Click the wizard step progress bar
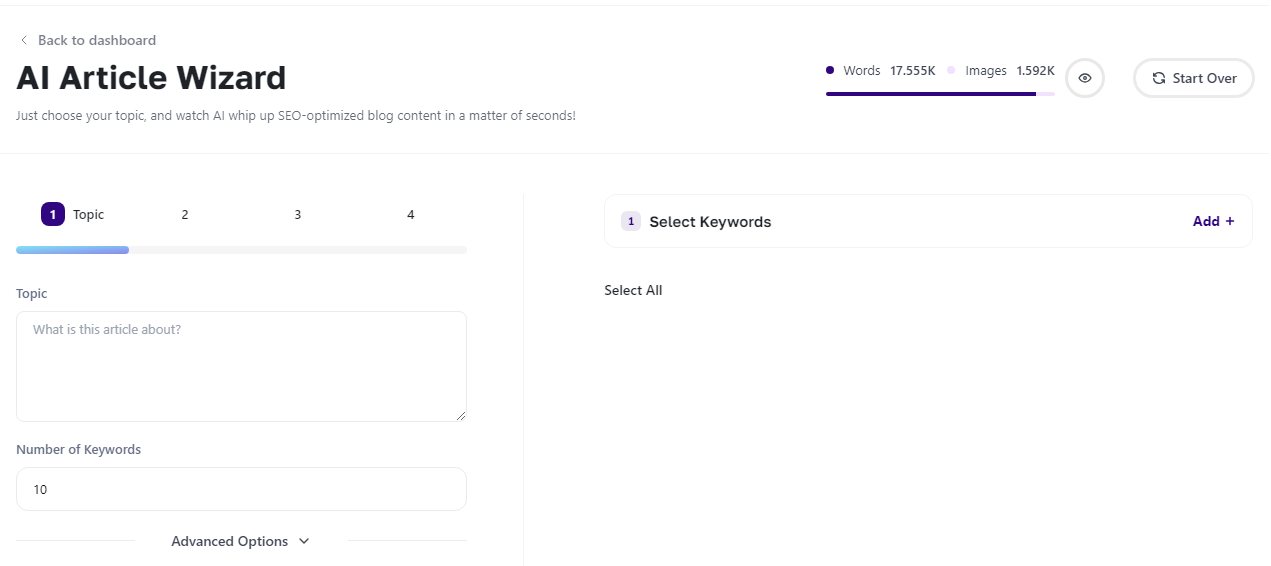Viewport: 1271px width, 566px height. click(x=241, y=250)
